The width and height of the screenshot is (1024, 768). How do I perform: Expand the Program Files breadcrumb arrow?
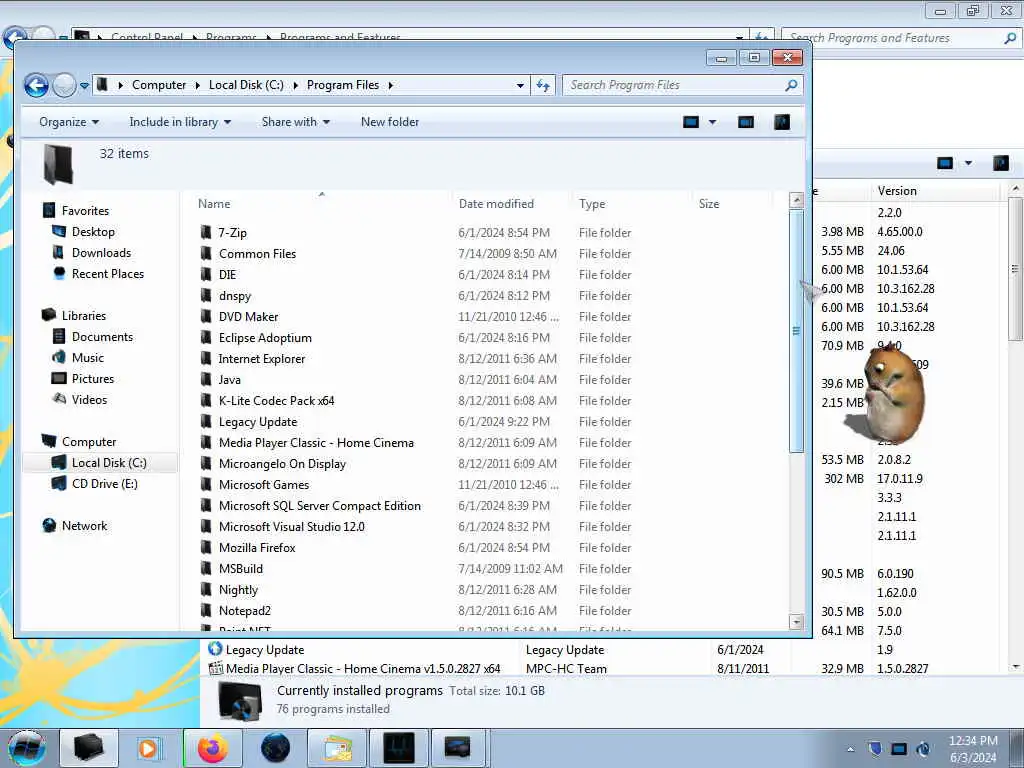tap(391, 86)
